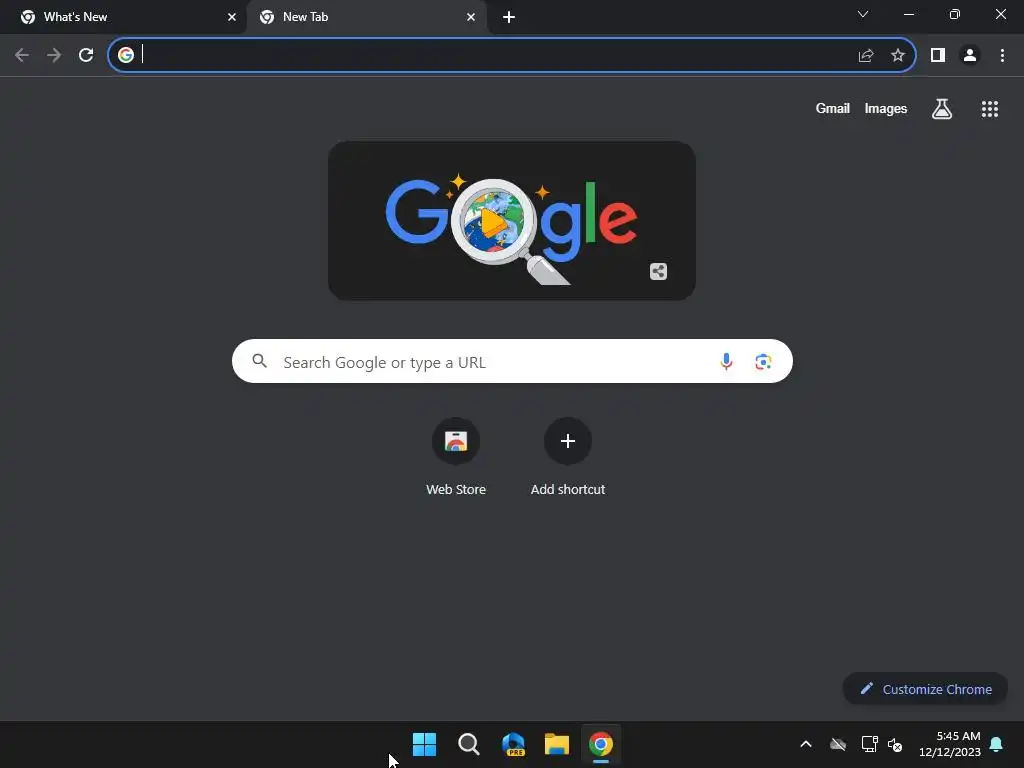Open the Chrome profile menu

point(970,56)
